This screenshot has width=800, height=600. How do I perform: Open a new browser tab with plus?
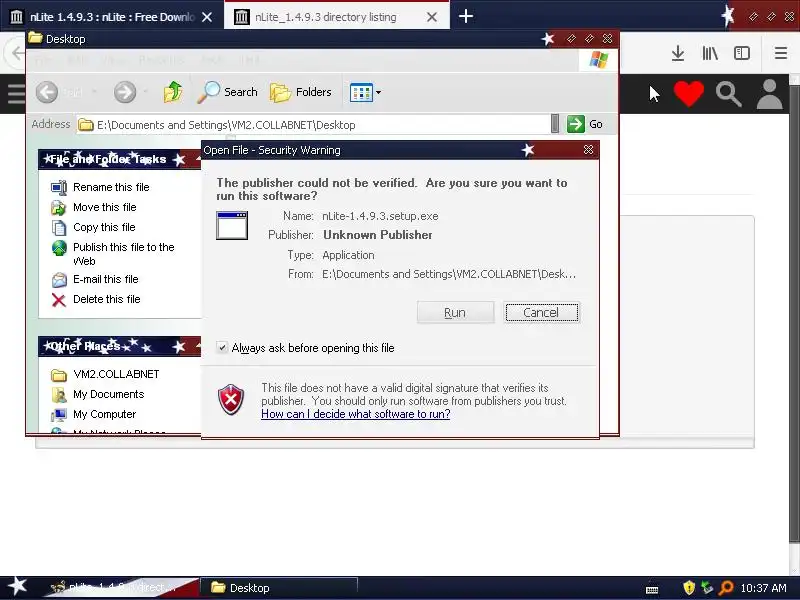tap(465, 16)
